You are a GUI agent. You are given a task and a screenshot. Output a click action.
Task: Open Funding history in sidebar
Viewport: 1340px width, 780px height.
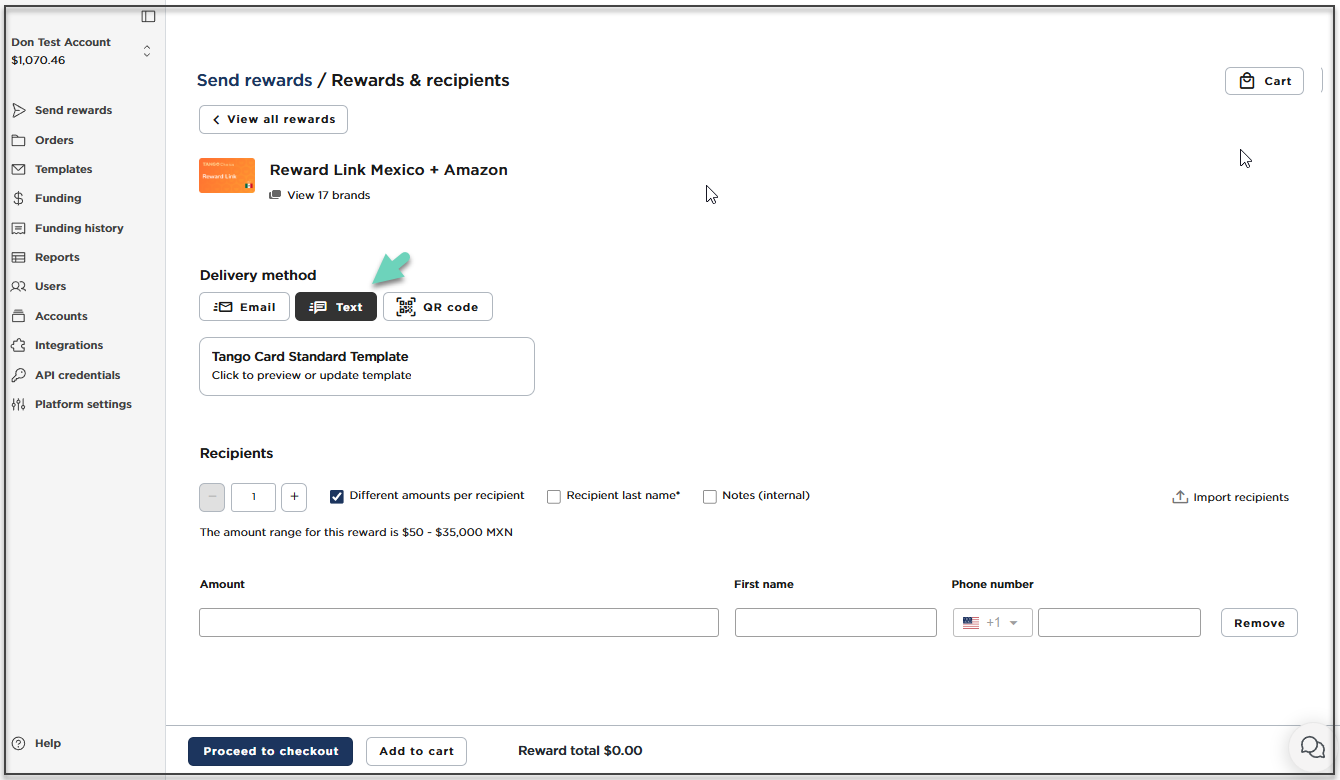pos(79,228)
